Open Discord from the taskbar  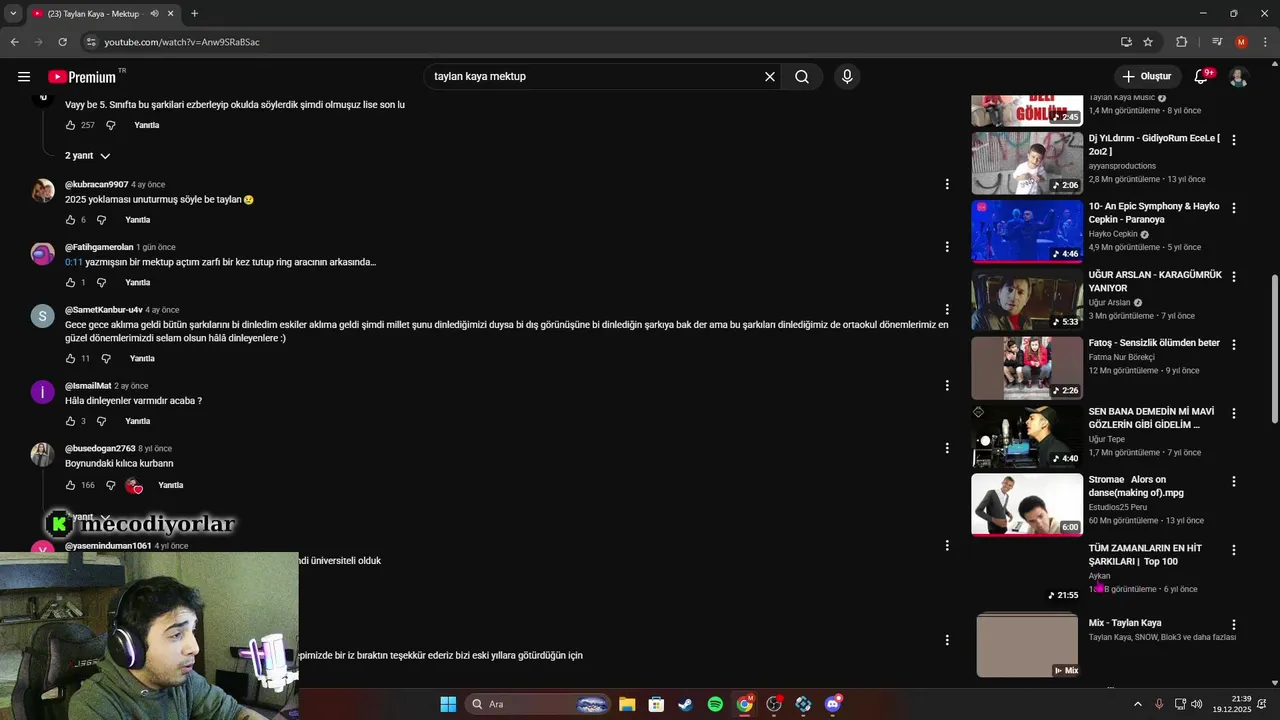point(833,704)
